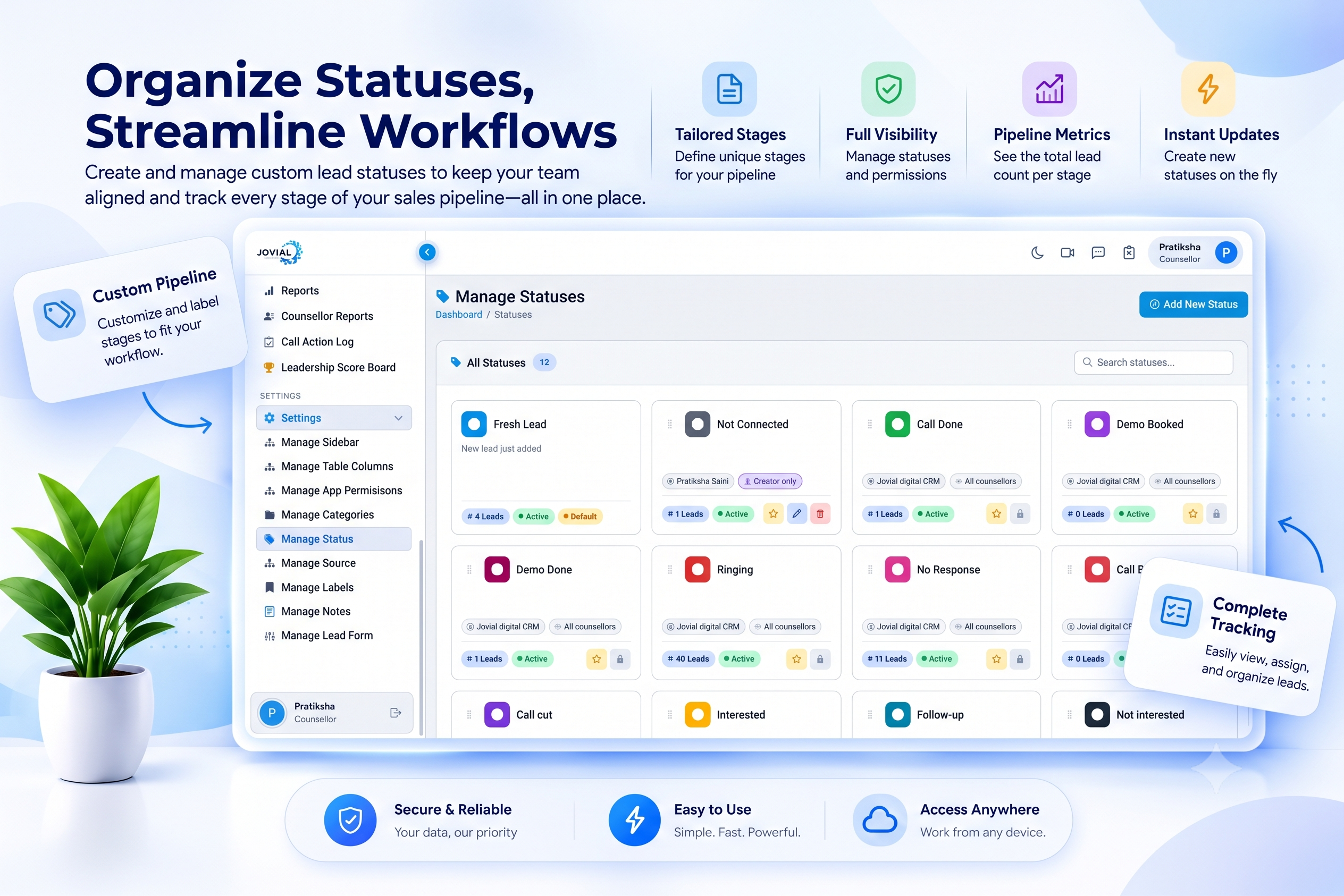The image size is (1344, 896).
Task: Click the lock icon on No Response
Action: 1020,659
